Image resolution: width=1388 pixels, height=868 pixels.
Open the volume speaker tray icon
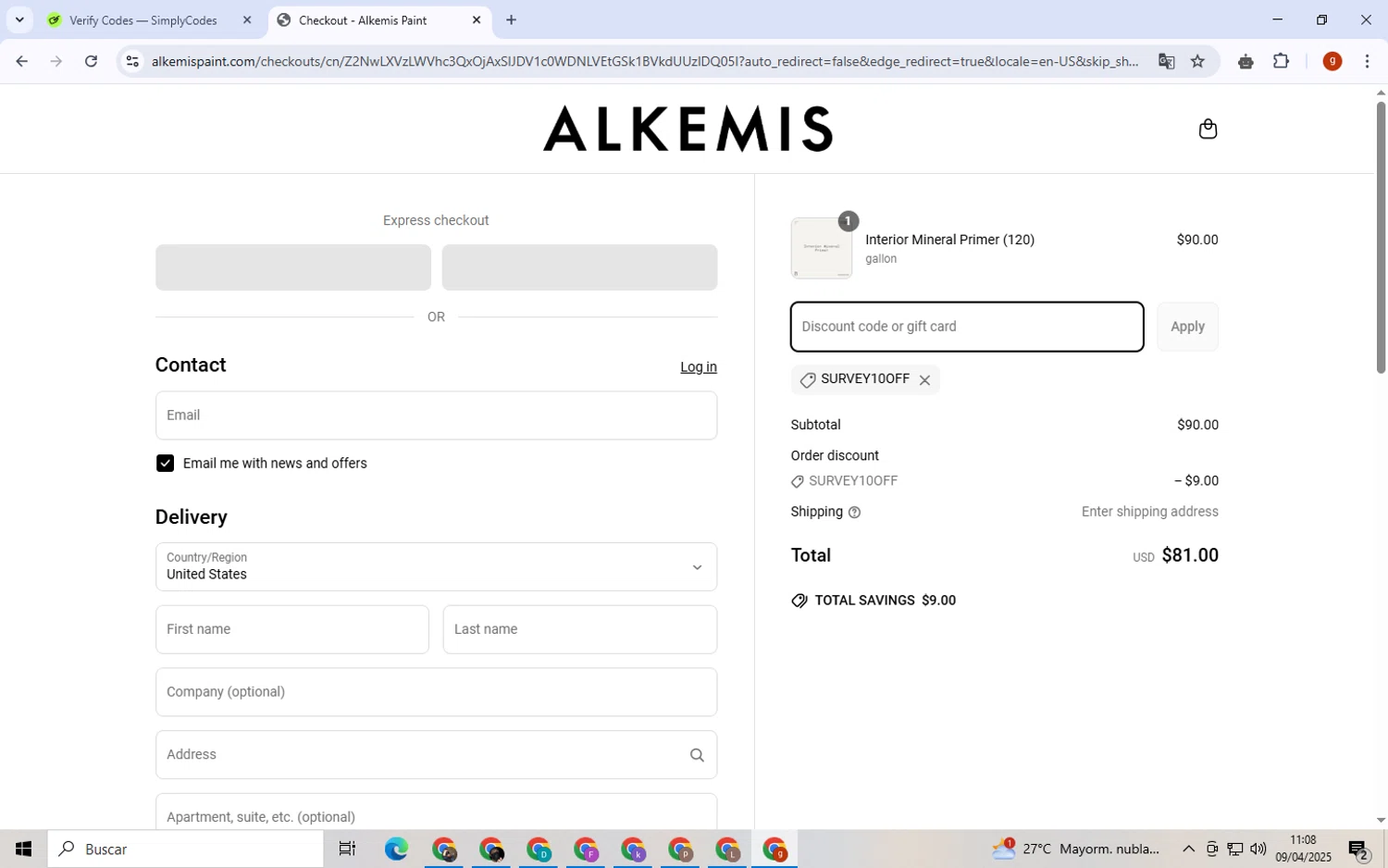click(x=1258, y=849)
